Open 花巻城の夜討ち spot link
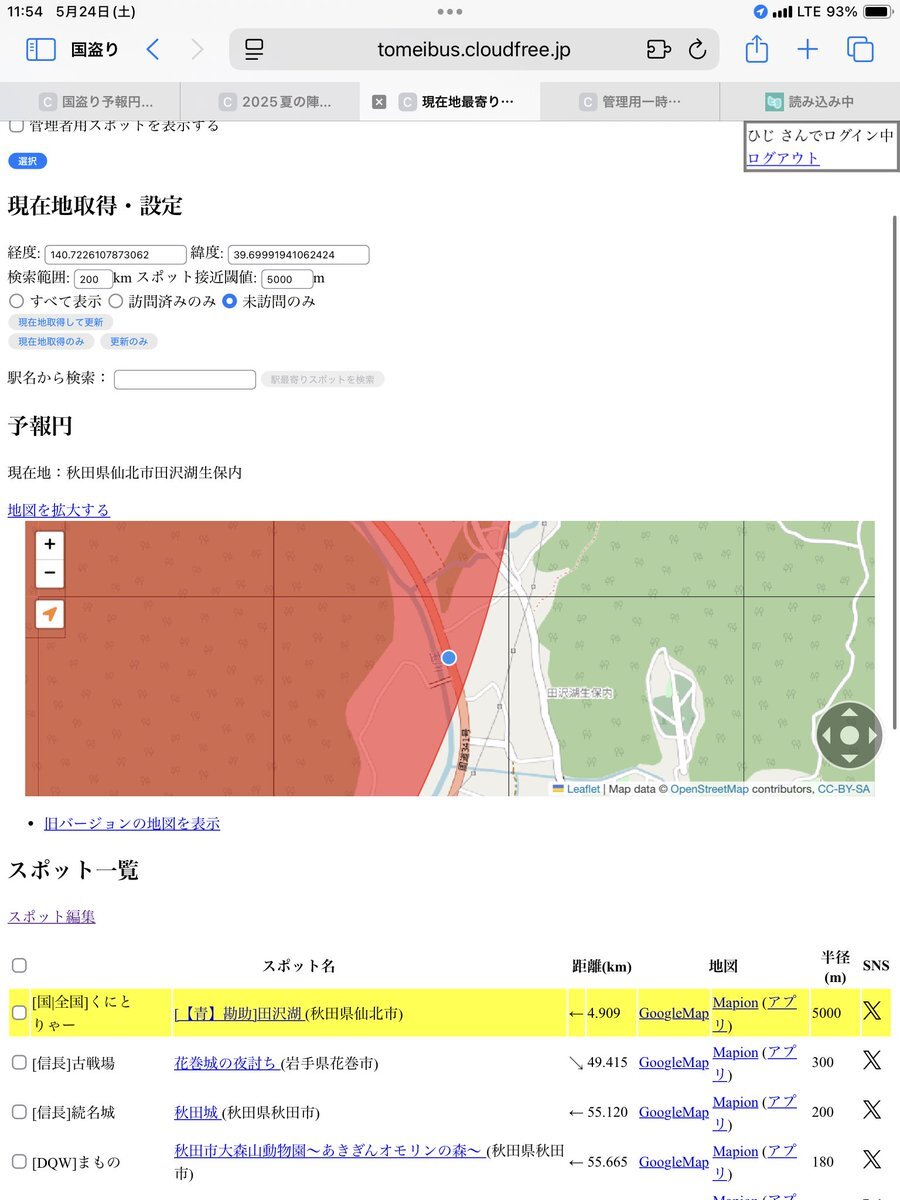 click(x=227, y=1063)
